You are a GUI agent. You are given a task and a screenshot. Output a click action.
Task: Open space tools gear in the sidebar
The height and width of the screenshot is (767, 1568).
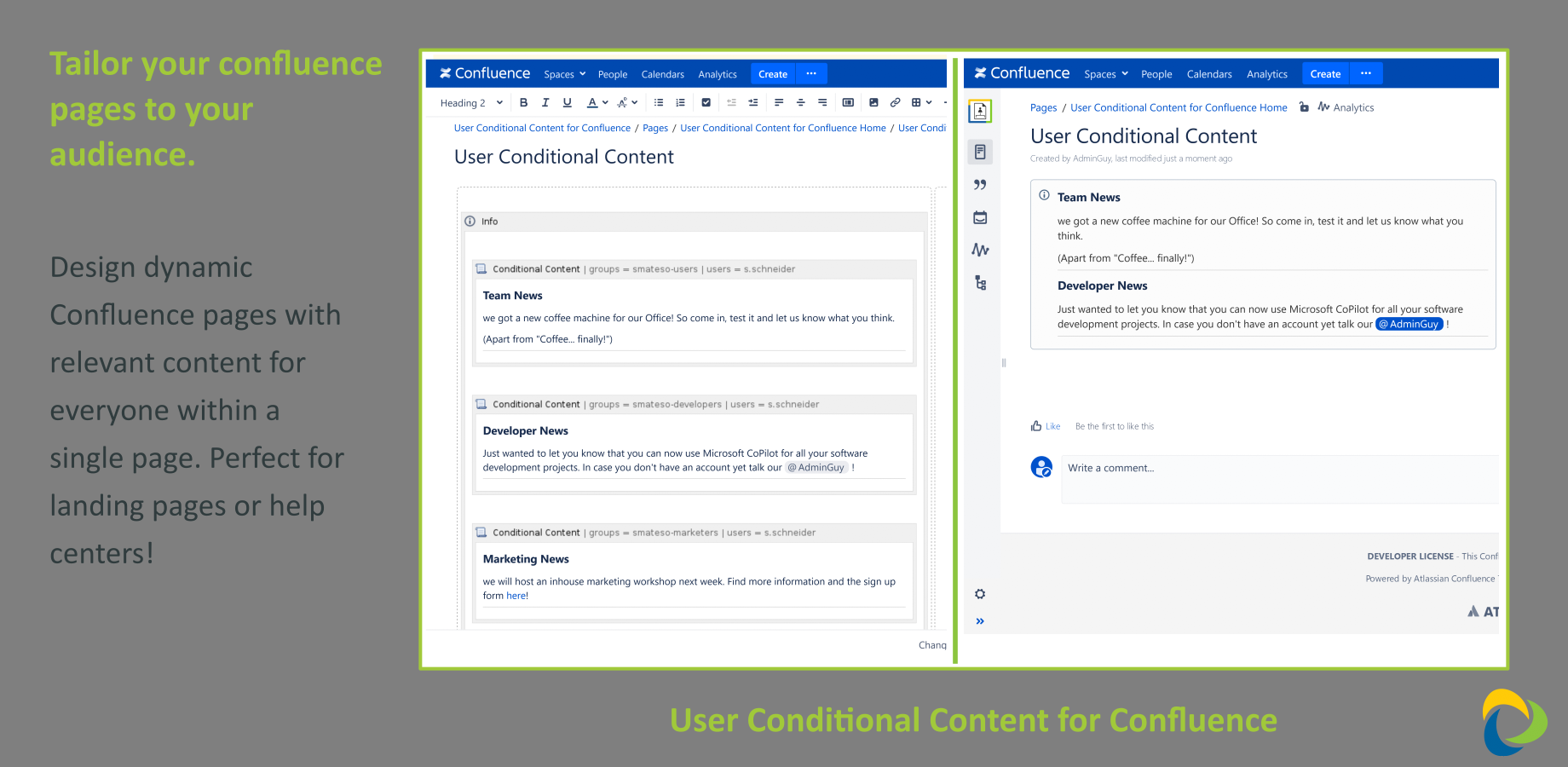[x=980, y=594]
